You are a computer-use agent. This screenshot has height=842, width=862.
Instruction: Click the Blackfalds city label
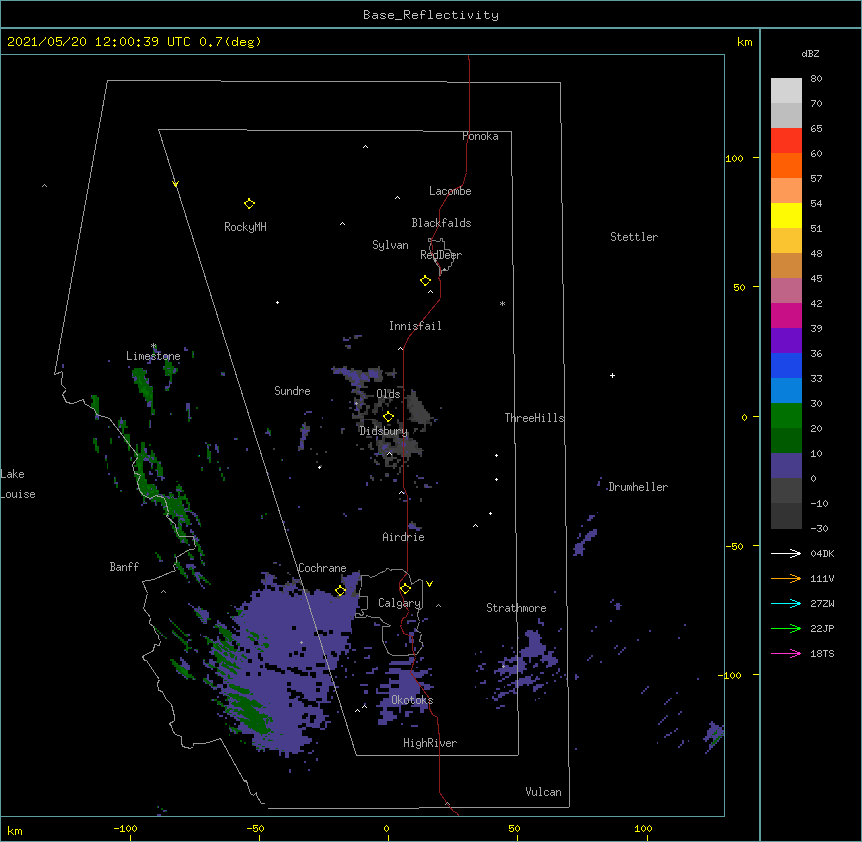(441, 223)
